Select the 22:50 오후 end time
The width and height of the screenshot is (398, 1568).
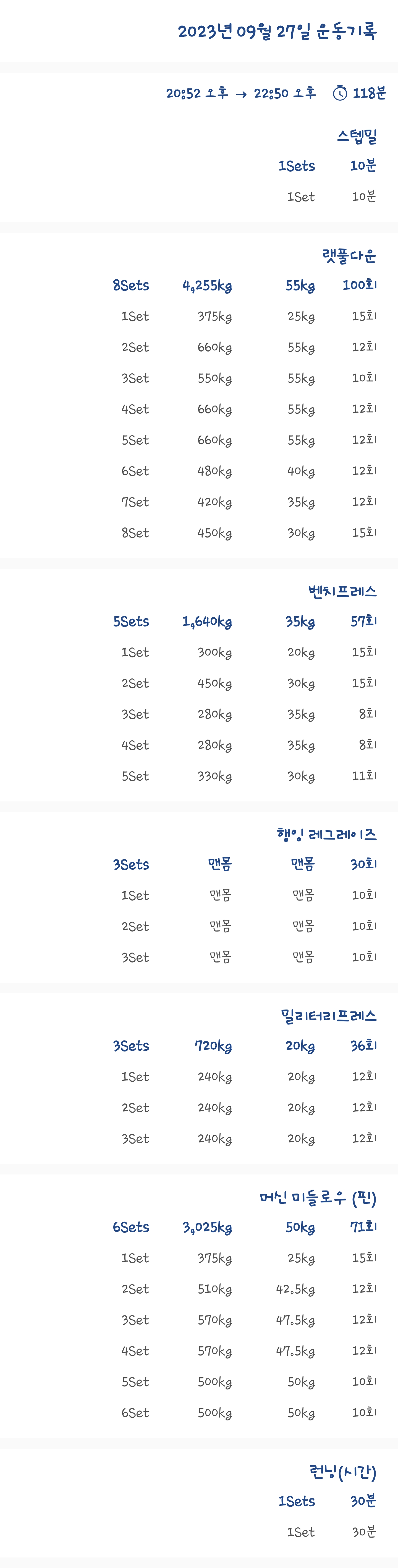(285, 93)
